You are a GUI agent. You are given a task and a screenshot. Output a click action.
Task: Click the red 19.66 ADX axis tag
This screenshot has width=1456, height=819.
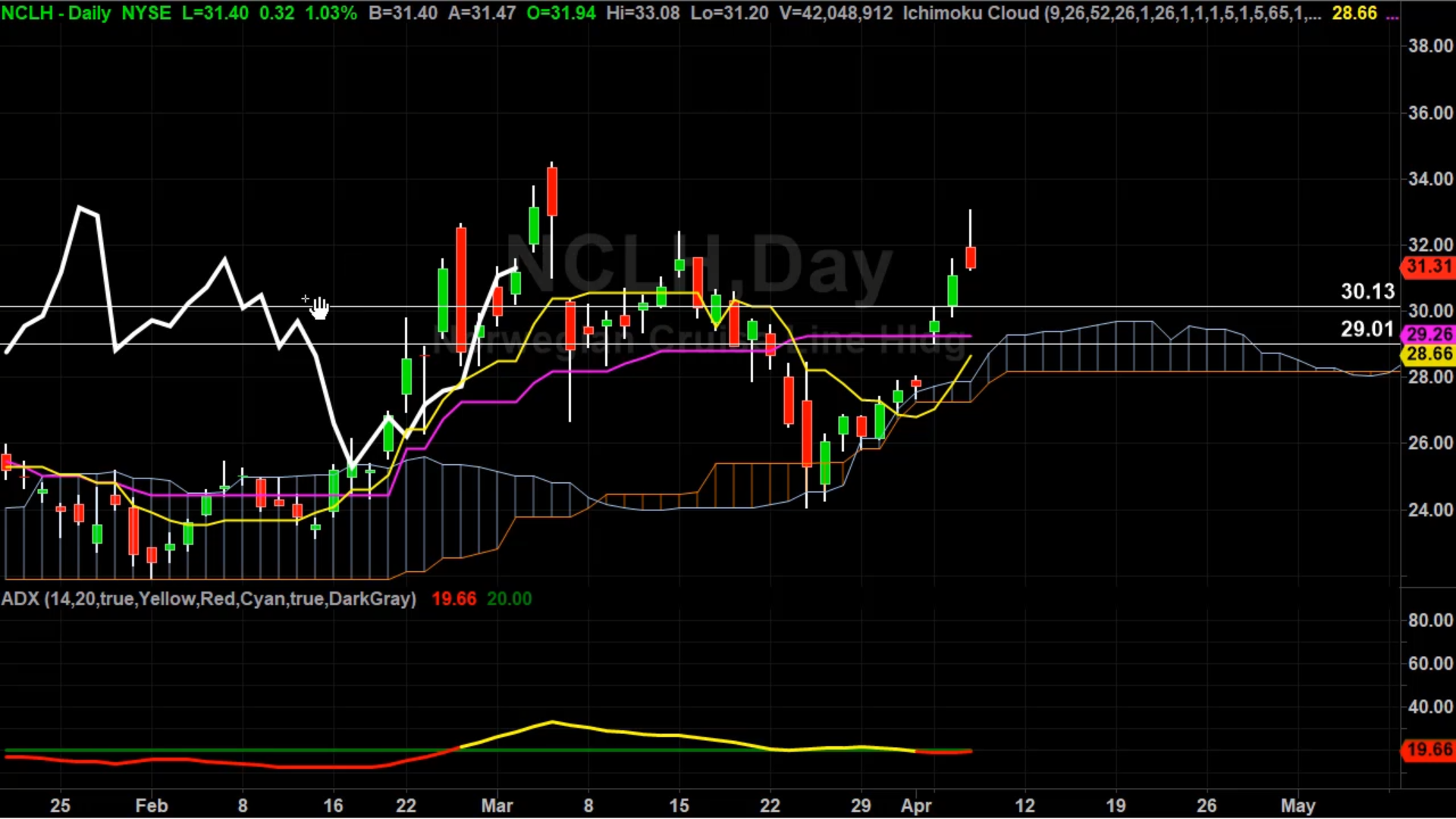[x=1428, y=750]
